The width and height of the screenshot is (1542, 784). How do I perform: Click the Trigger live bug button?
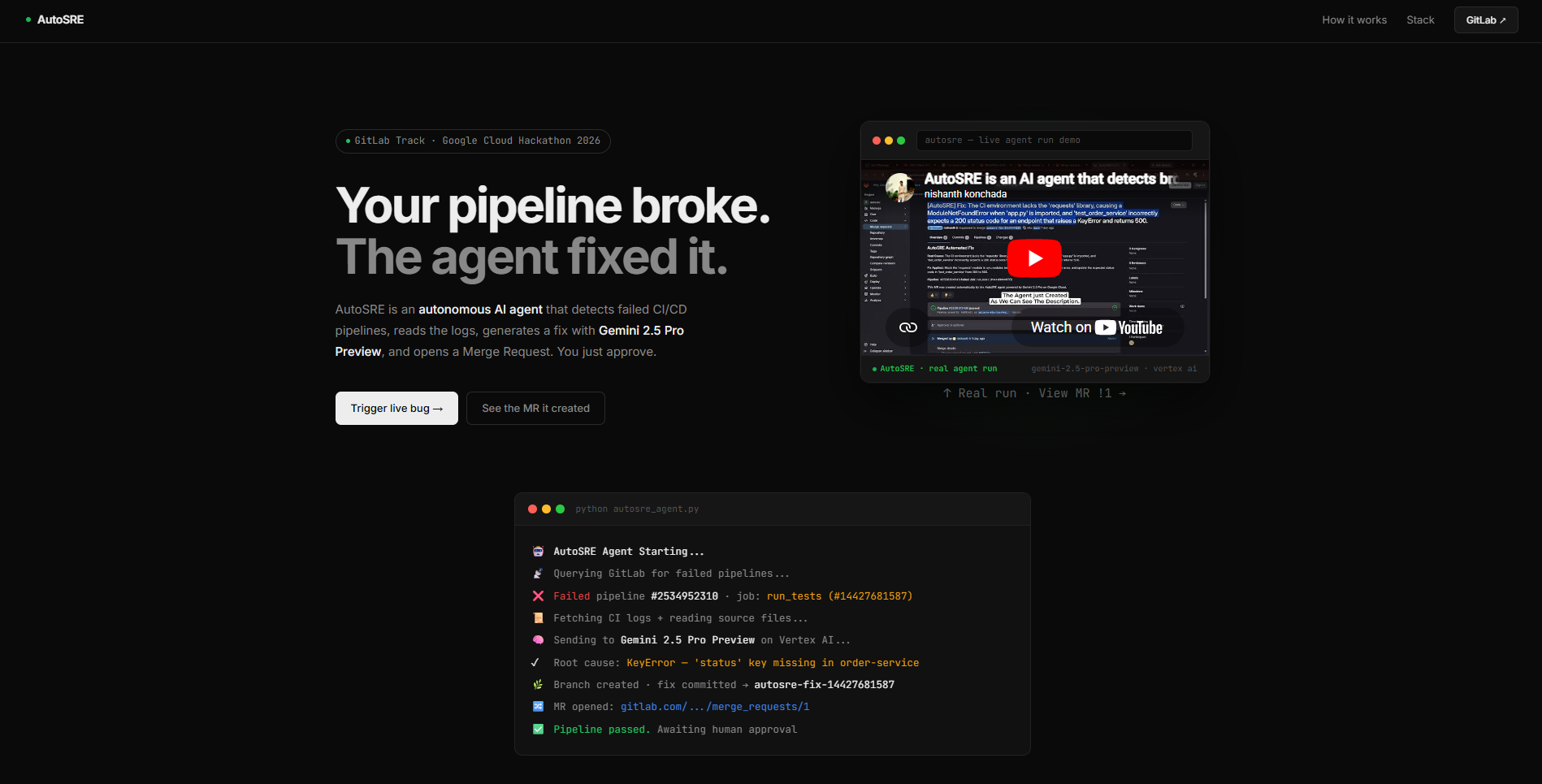pos(396,409)
